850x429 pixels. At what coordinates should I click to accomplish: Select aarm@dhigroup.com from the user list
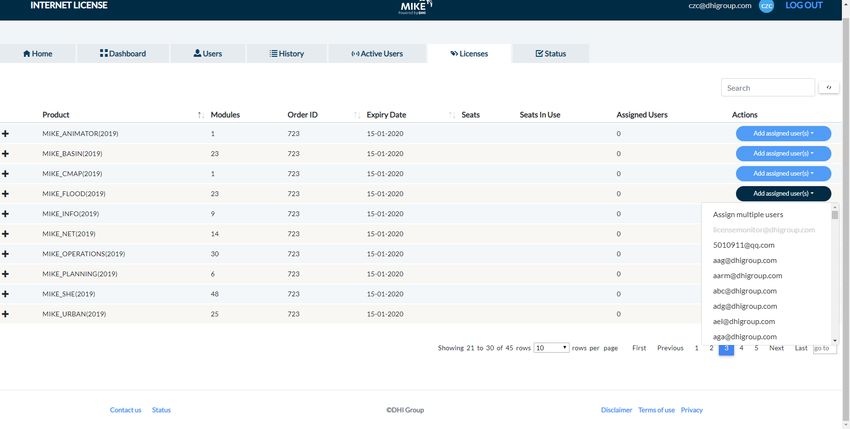click(747, 276)
